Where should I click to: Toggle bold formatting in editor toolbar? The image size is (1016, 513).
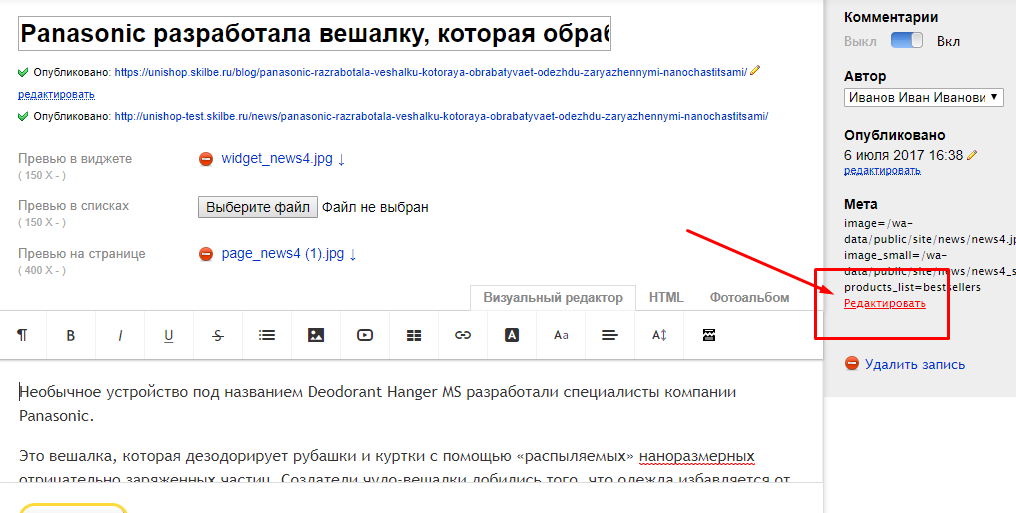point(71,336)
